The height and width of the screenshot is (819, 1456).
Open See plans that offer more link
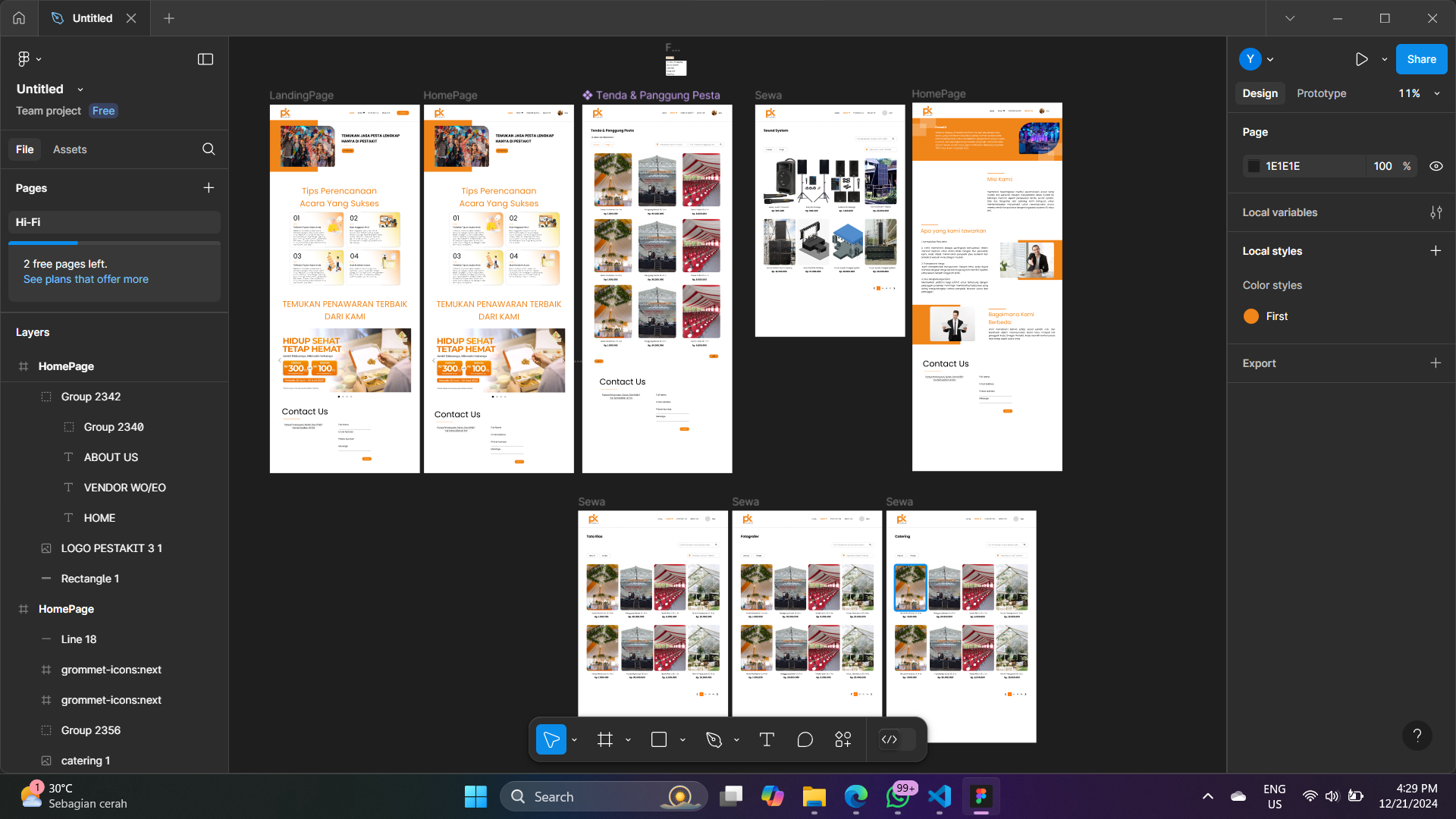pyautogui.click(x=86, y=279)
